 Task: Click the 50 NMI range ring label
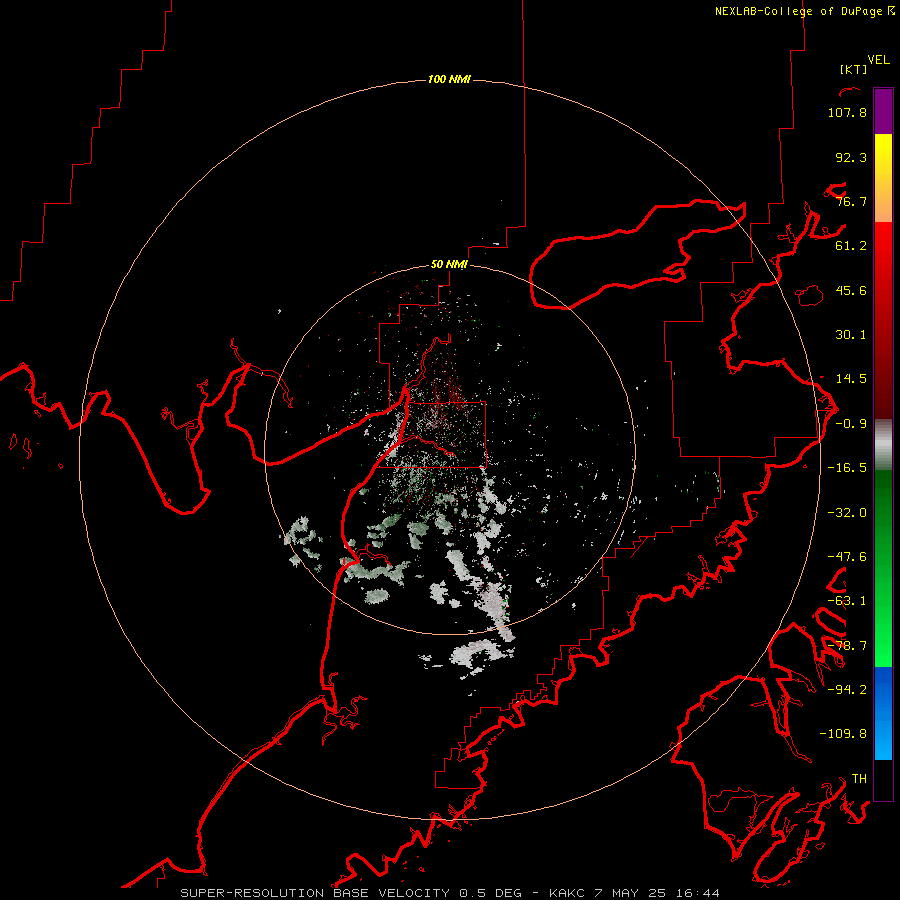tap(449, 264)
